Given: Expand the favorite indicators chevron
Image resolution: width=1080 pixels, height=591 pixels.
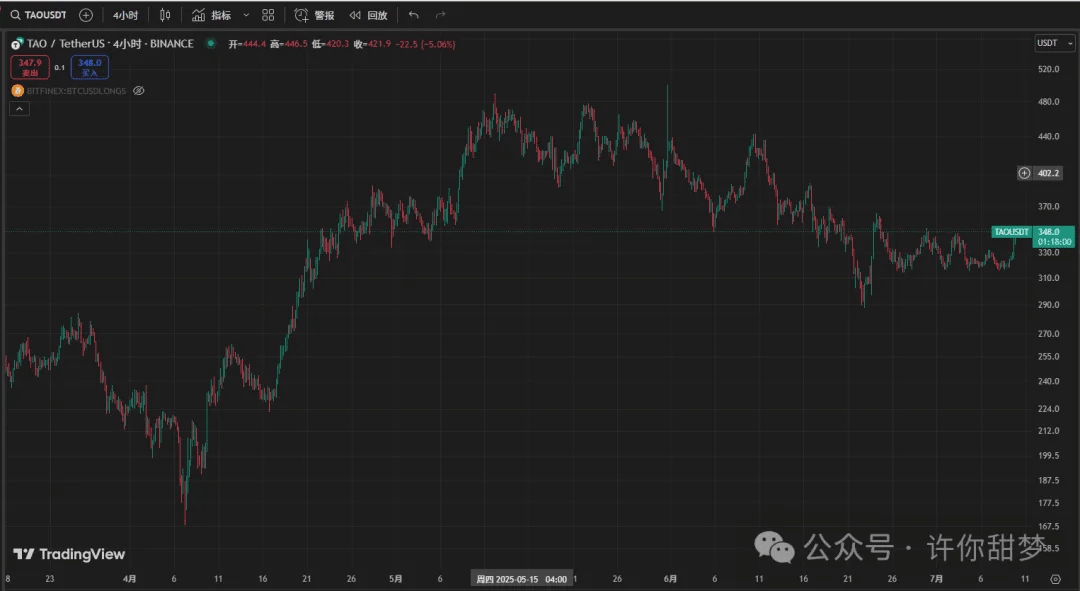Looking at the screenshot, I should coord(246,14).
